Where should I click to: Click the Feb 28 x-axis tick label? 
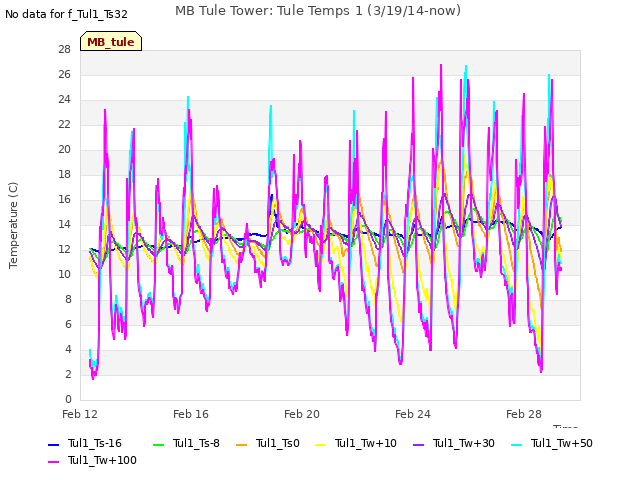(x=524, y=414)
